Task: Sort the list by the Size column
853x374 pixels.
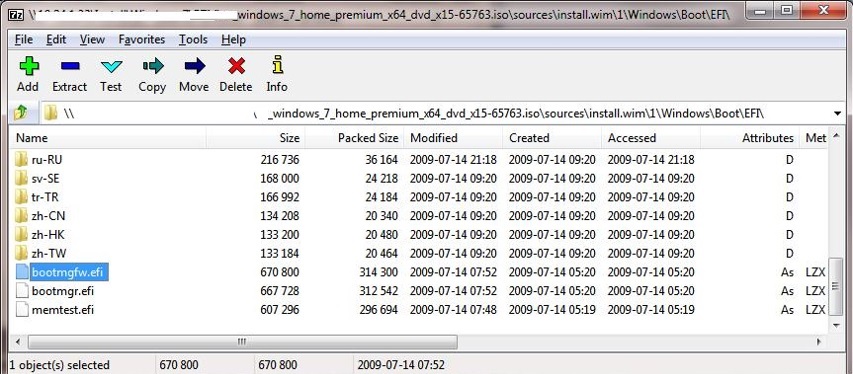Action: [256, 138]
